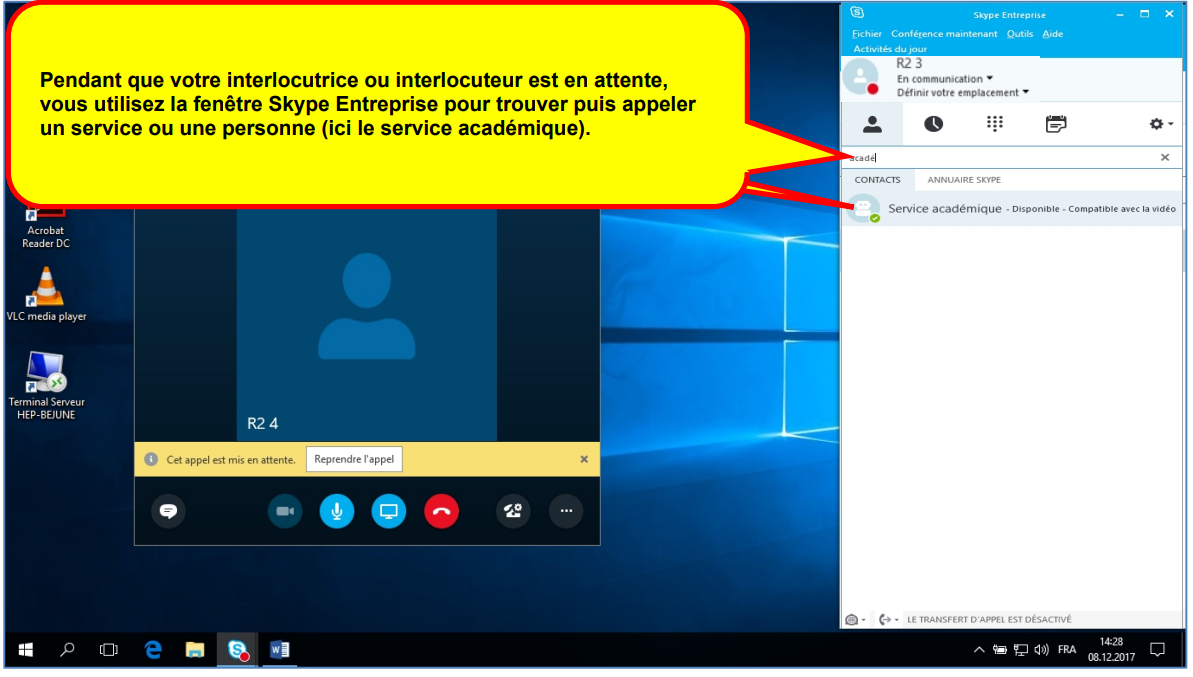Hang up using the red phone button

tap(441, 511)
